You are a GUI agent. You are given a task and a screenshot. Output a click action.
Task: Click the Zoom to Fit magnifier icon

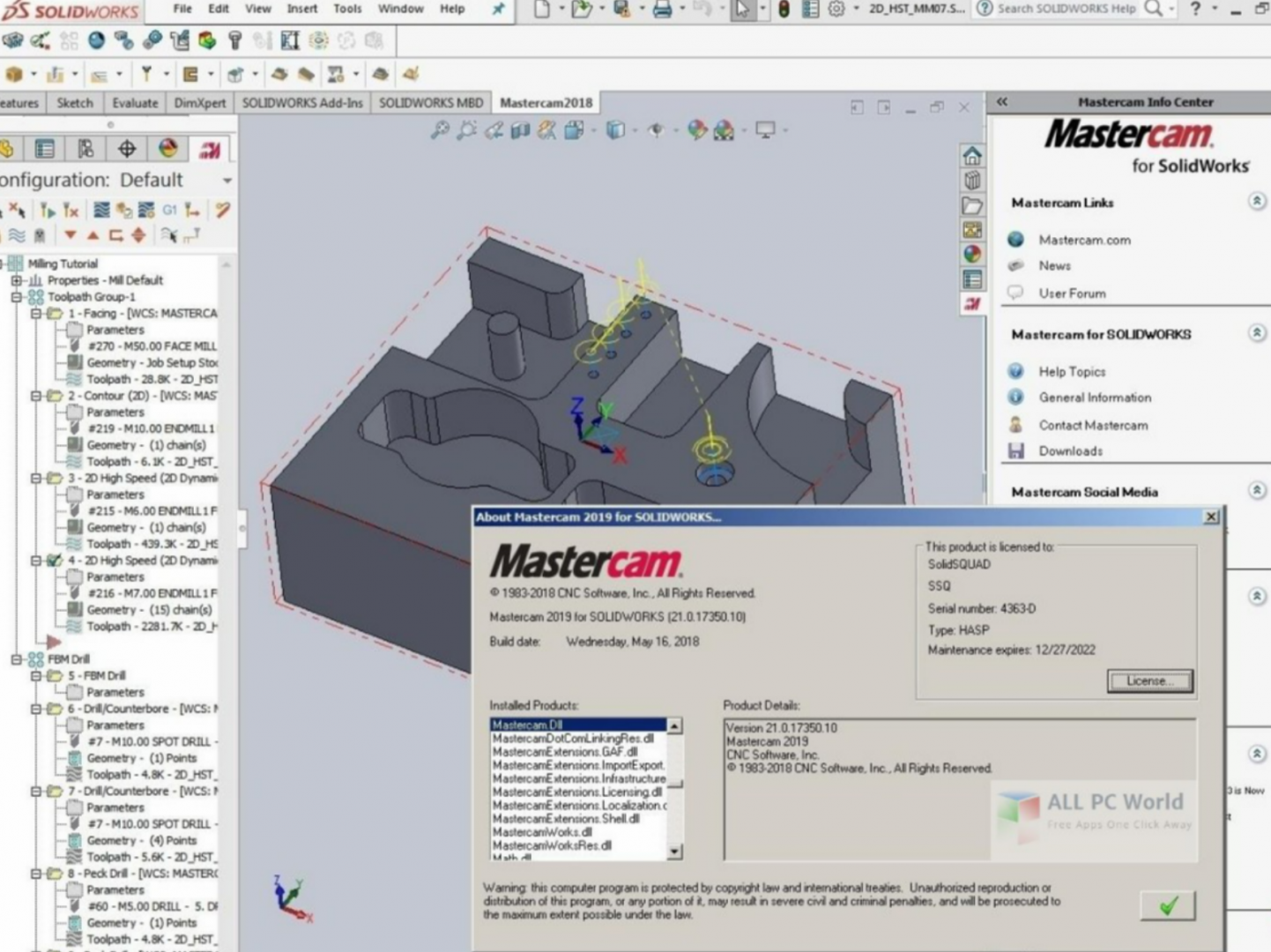[x=439, y=130]
